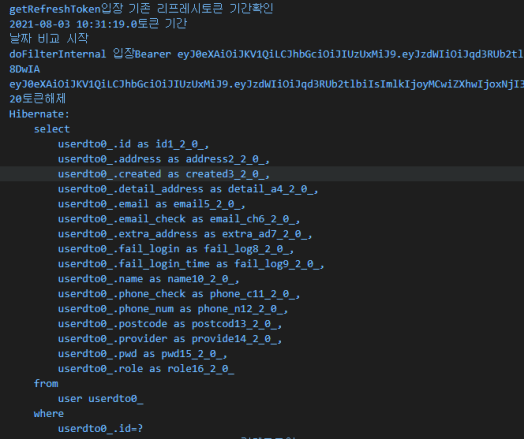Screen dimensions: 524x439
Task: Click the 'fail_login as fail_log8_2_0_' line
Action: (x=176, y=249)
